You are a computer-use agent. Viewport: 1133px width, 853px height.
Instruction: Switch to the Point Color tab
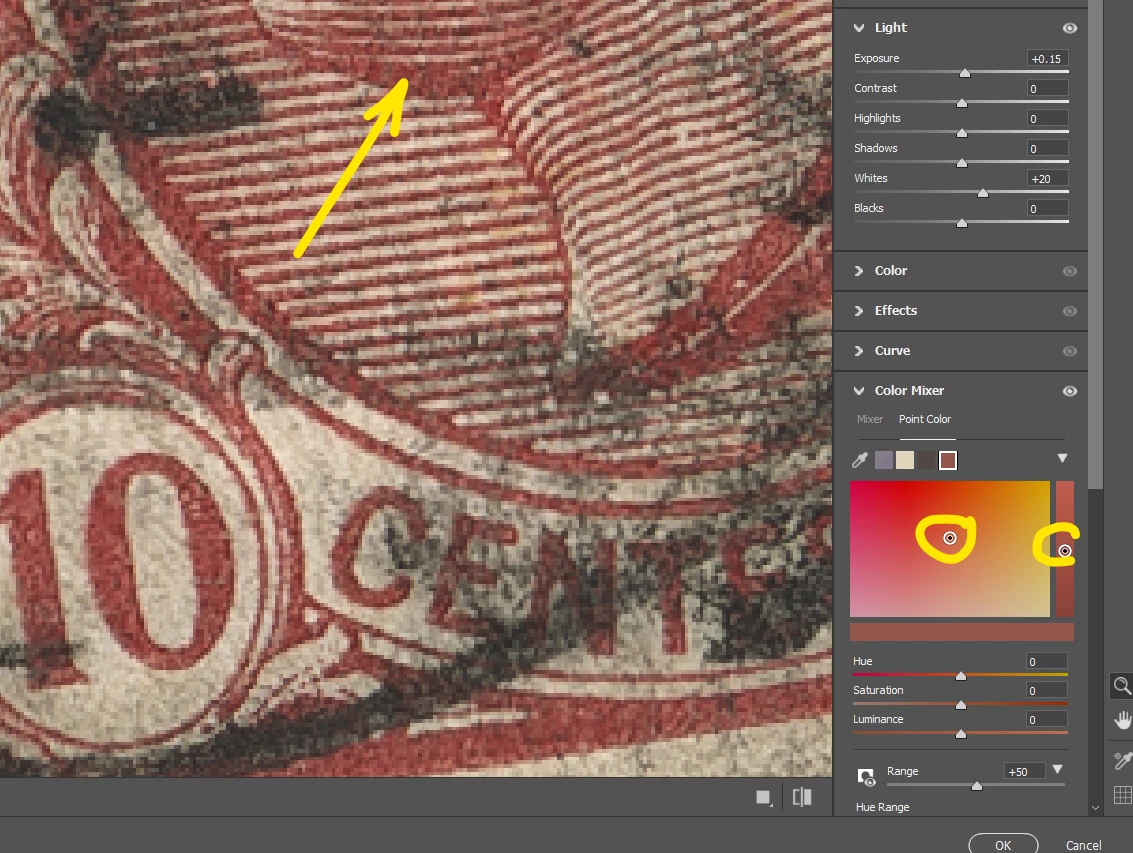point(925,419)
